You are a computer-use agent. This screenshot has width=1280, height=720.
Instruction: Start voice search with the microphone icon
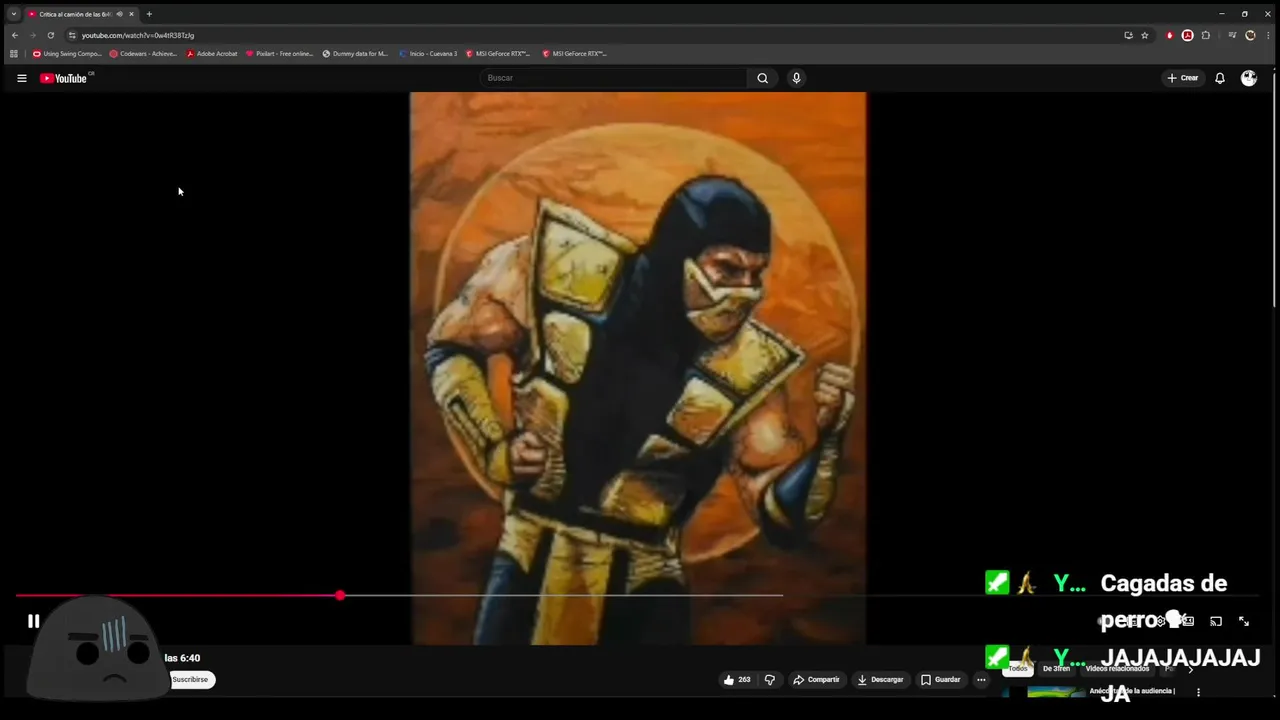coord(796,78)
